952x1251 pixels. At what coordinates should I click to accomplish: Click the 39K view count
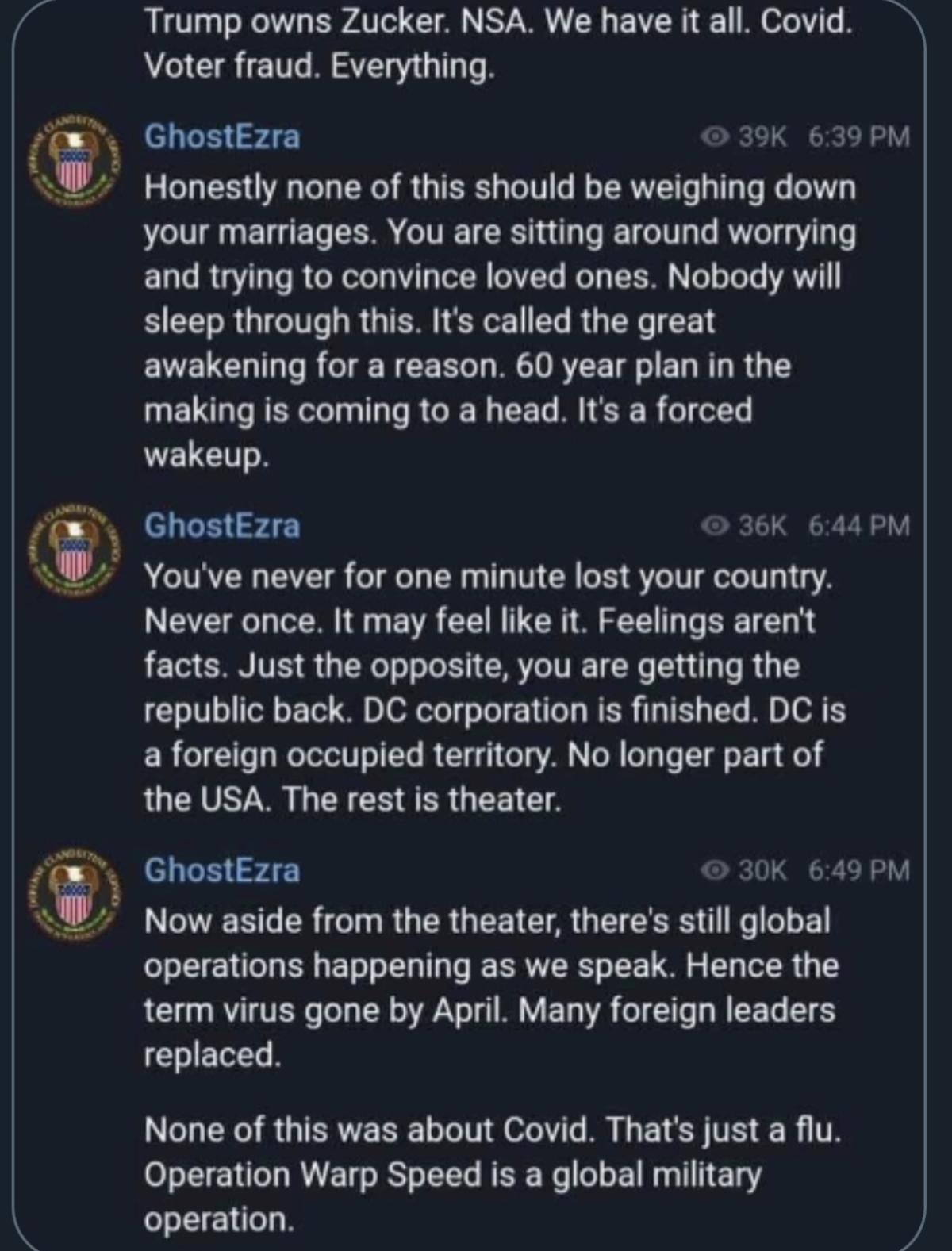(762, 136)
